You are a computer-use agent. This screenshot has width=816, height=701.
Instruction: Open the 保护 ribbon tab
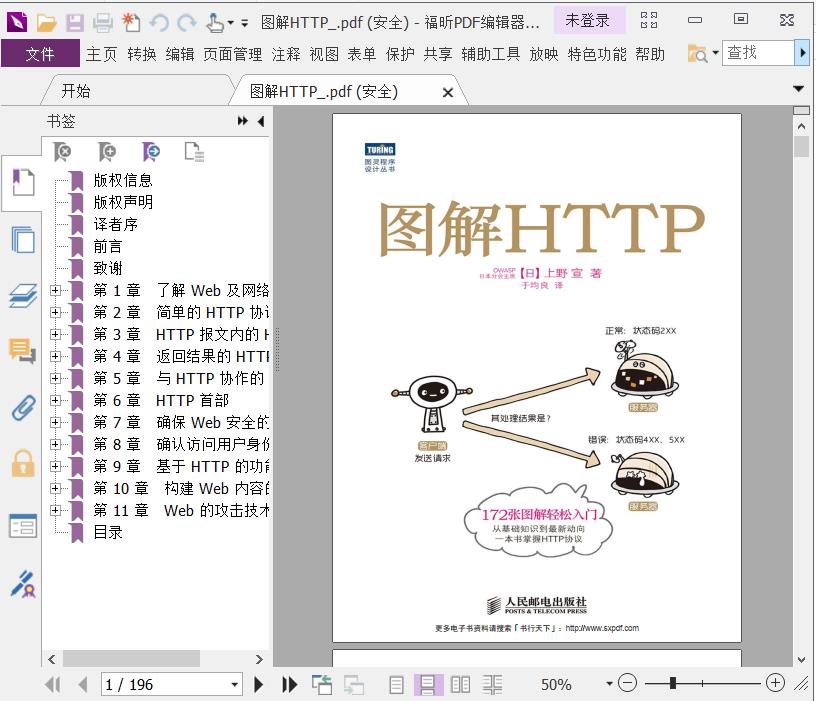[x=400, y=54]
